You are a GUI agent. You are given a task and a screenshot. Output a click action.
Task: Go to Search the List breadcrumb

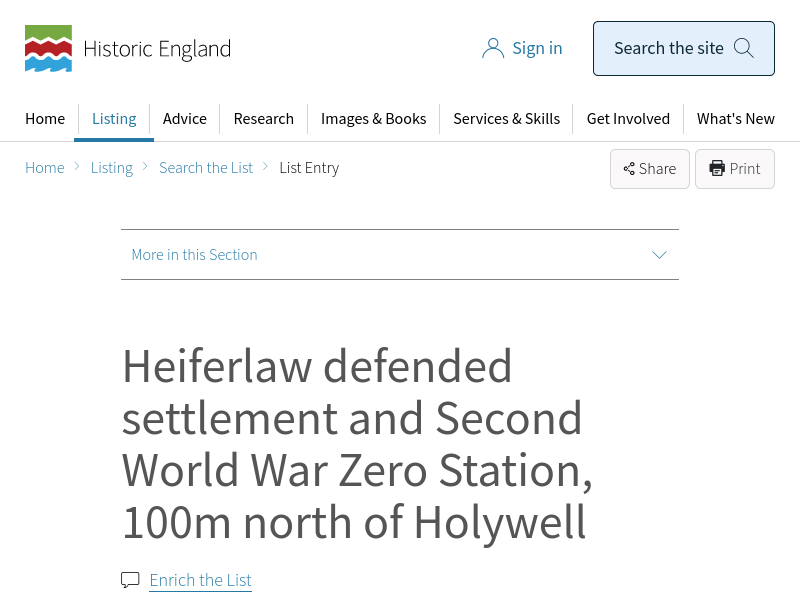(206, 168)
